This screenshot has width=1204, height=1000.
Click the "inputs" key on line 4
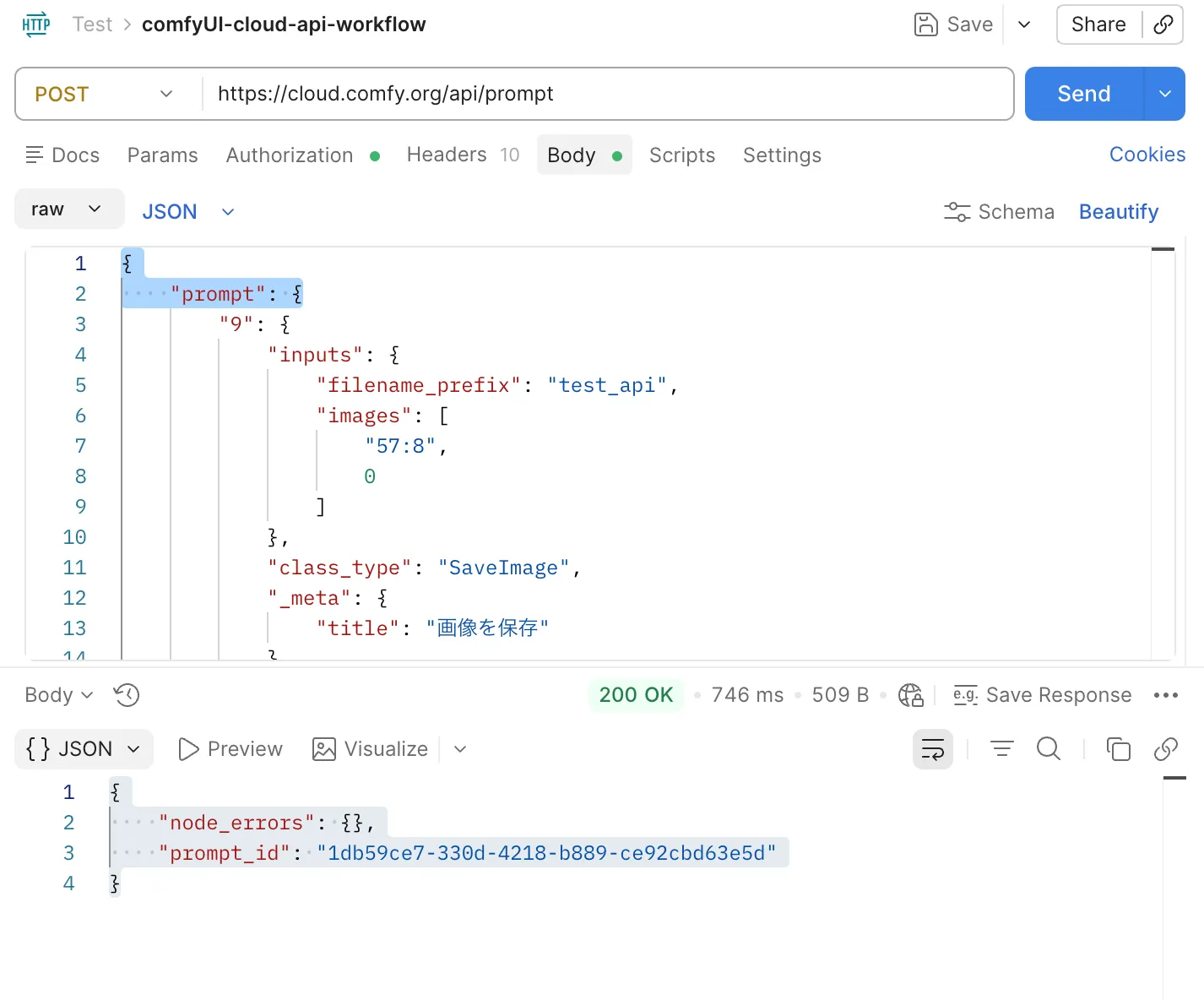315,355
